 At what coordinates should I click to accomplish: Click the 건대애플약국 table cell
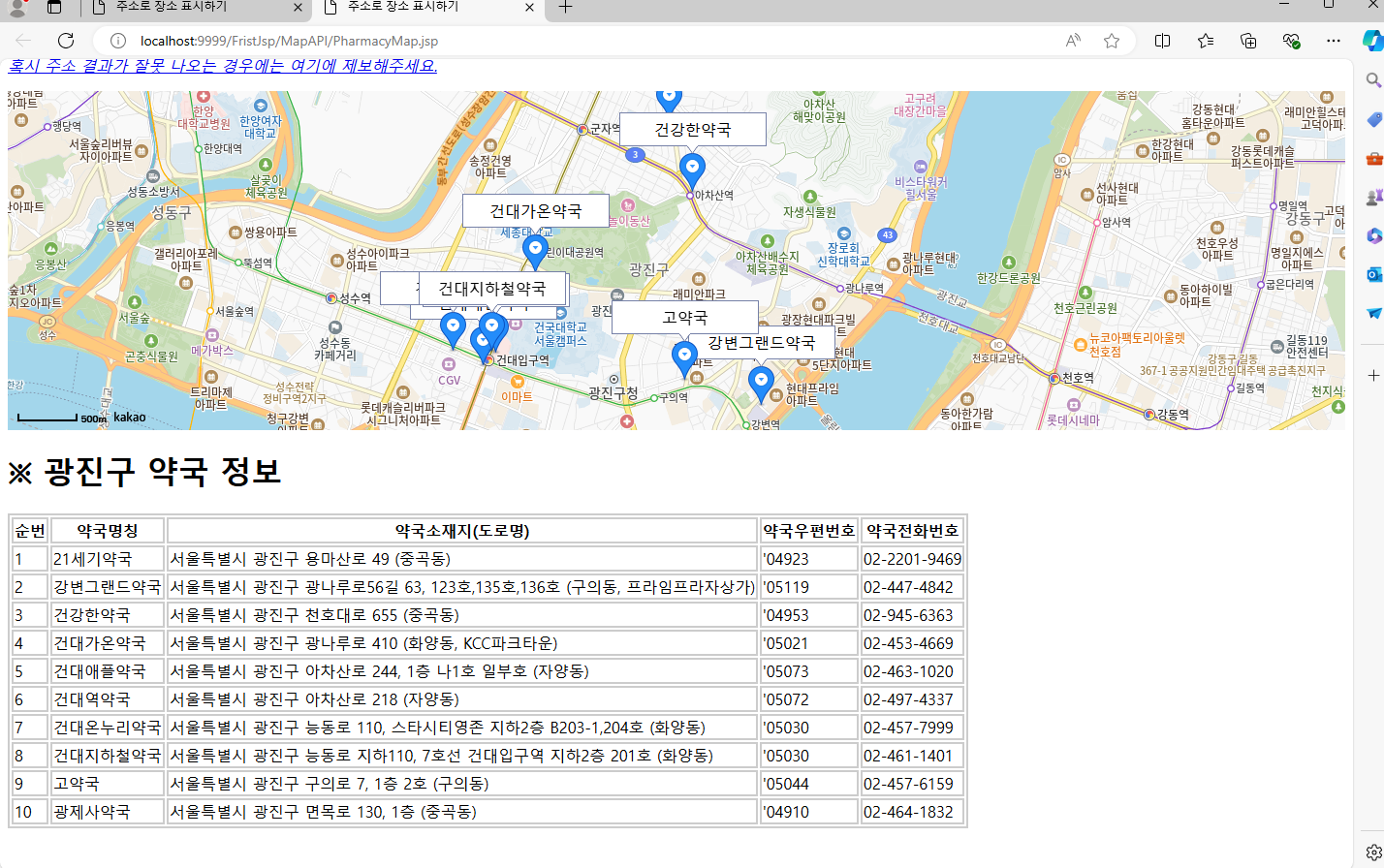pyautogui.click(x=108, y=671)
